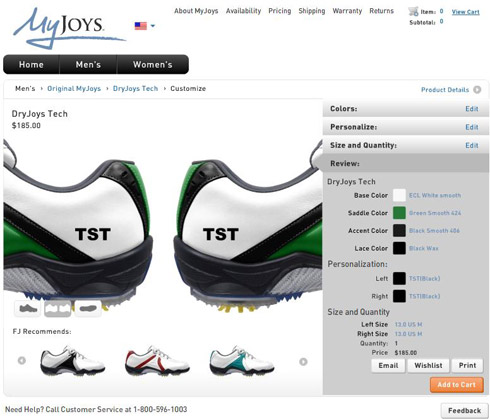490x419 pixels.
Task: Select the rear heel view icon
Action: [x=58, y=309]
